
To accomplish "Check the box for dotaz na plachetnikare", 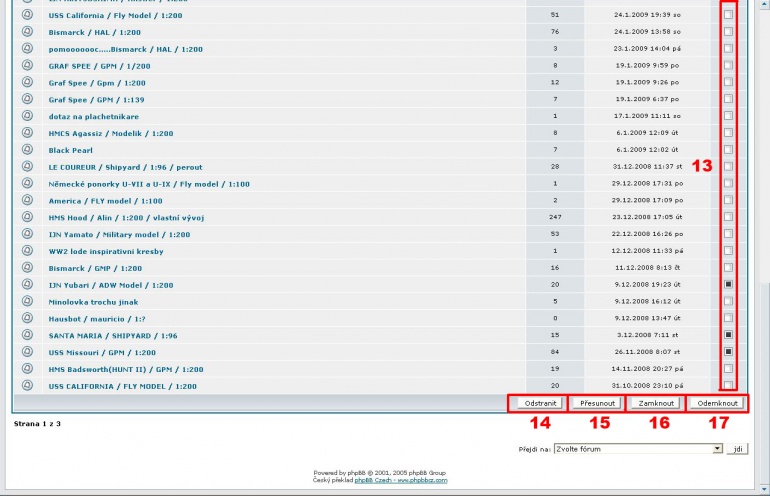I will (728, 115).
